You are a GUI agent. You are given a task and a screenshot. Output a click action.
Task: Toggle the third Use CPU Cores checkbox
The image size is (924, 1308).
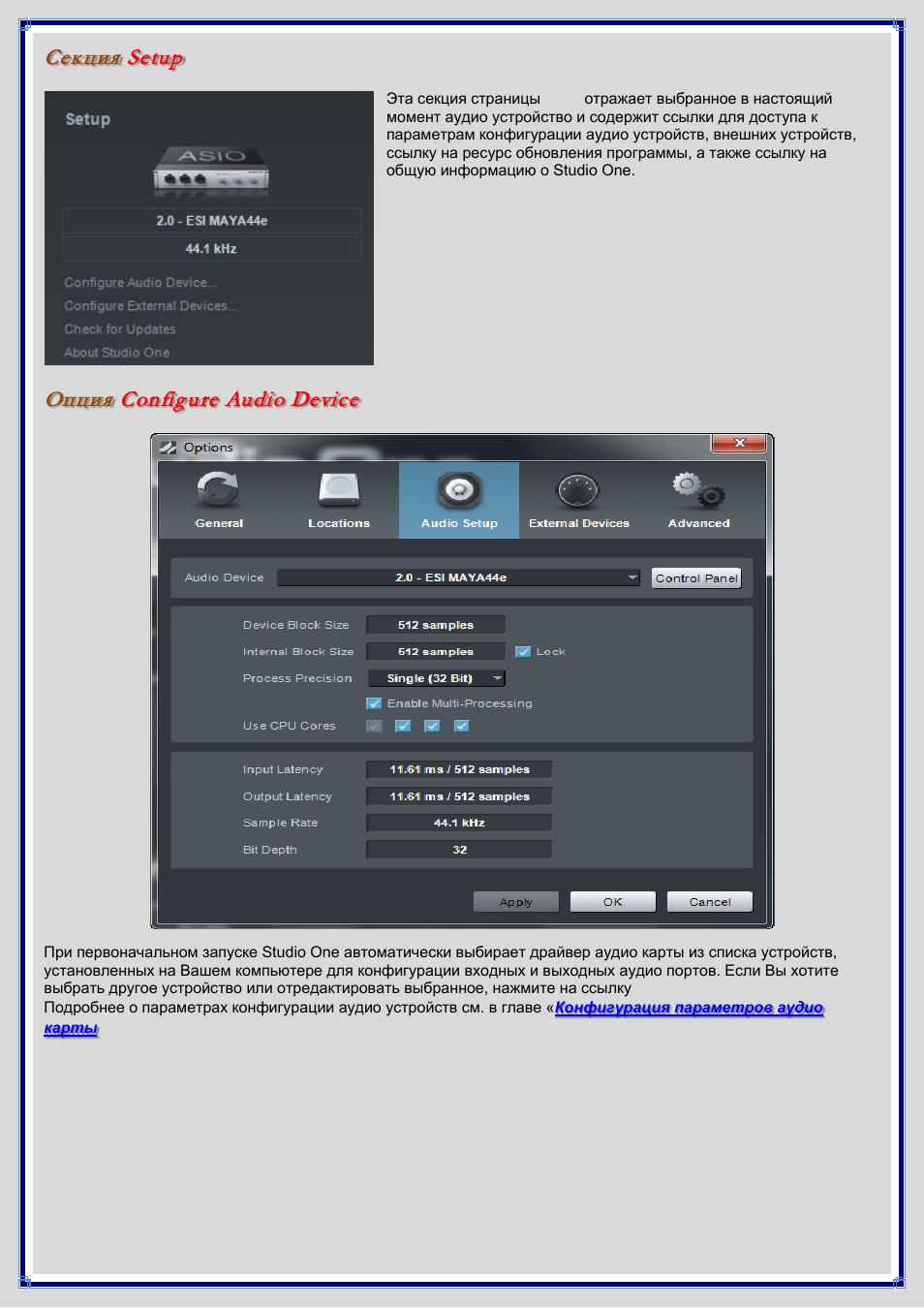432,726
